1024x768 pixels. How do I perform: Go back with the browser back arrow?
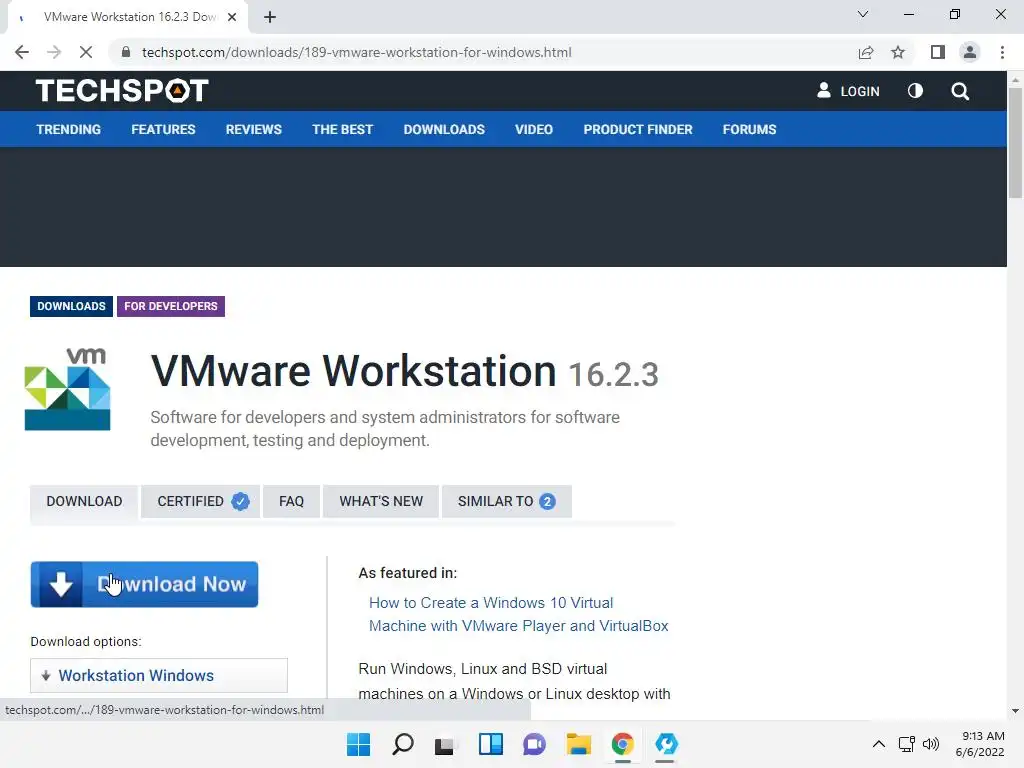(22, 52)
